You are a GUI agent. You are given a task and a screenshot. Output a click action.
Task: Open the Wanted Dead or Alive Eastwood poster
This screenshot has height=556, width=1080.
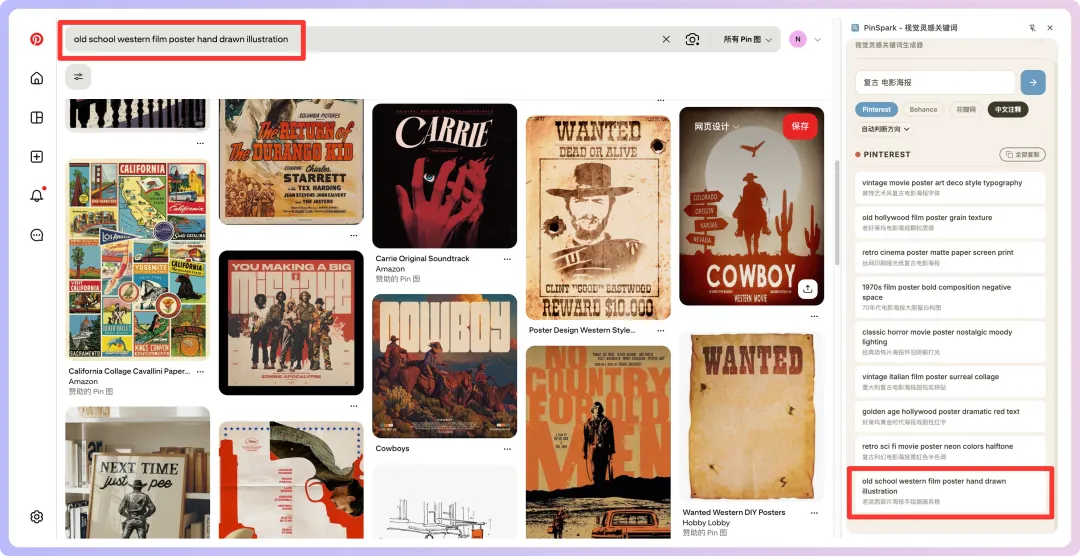(598, 217)
